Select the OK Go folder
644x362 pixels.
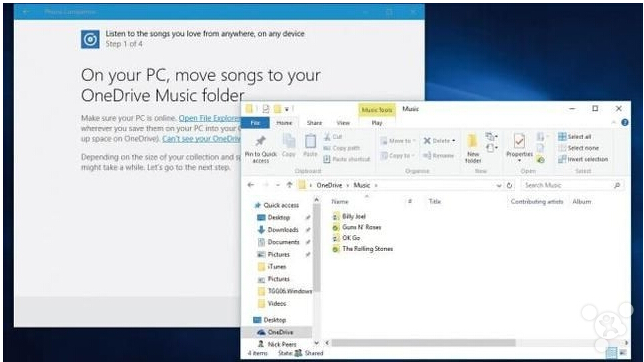coord(346,237)
